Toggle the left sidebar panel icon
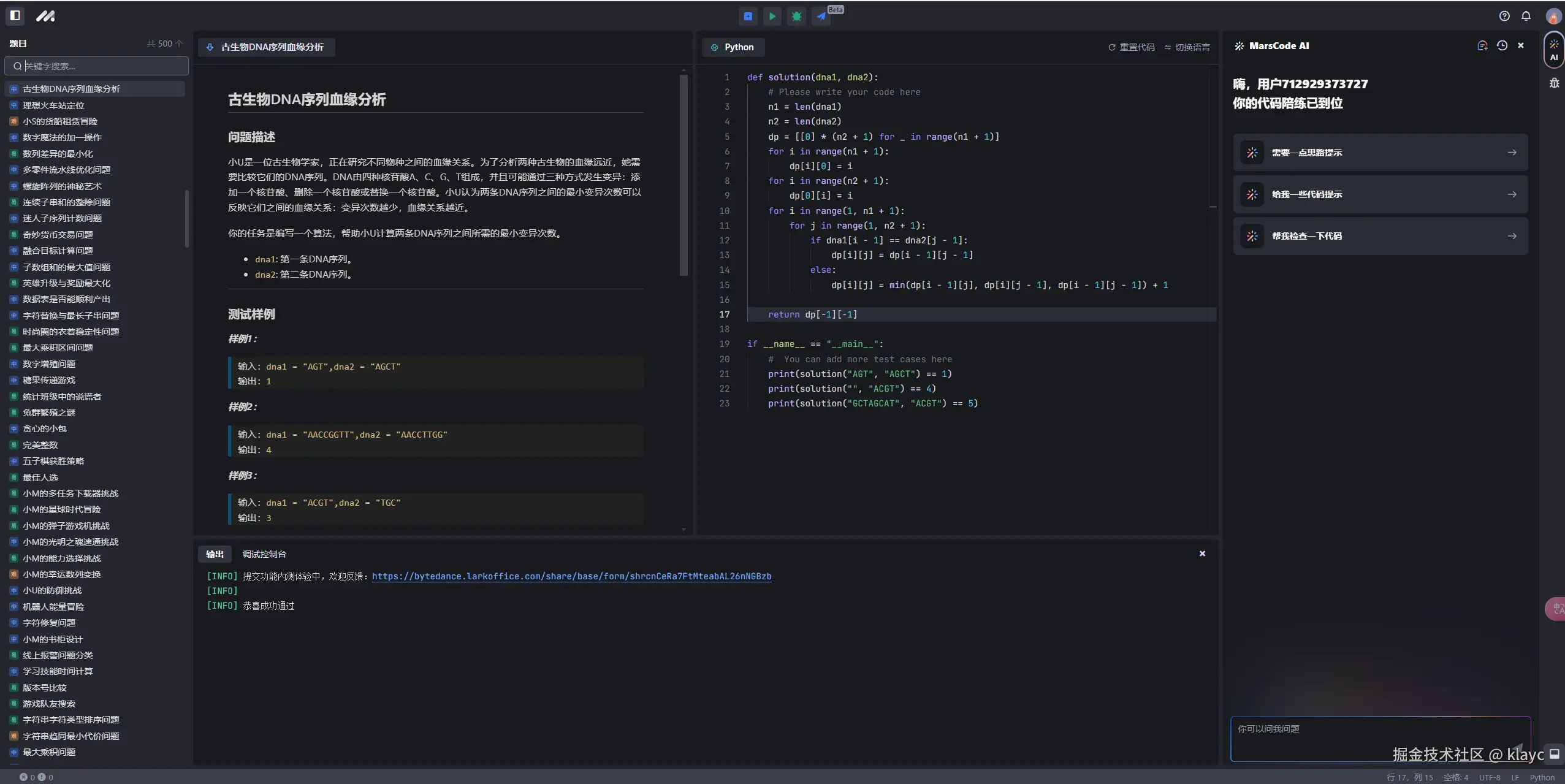Viewport: 1565px width, 784px height. point(15,16)
